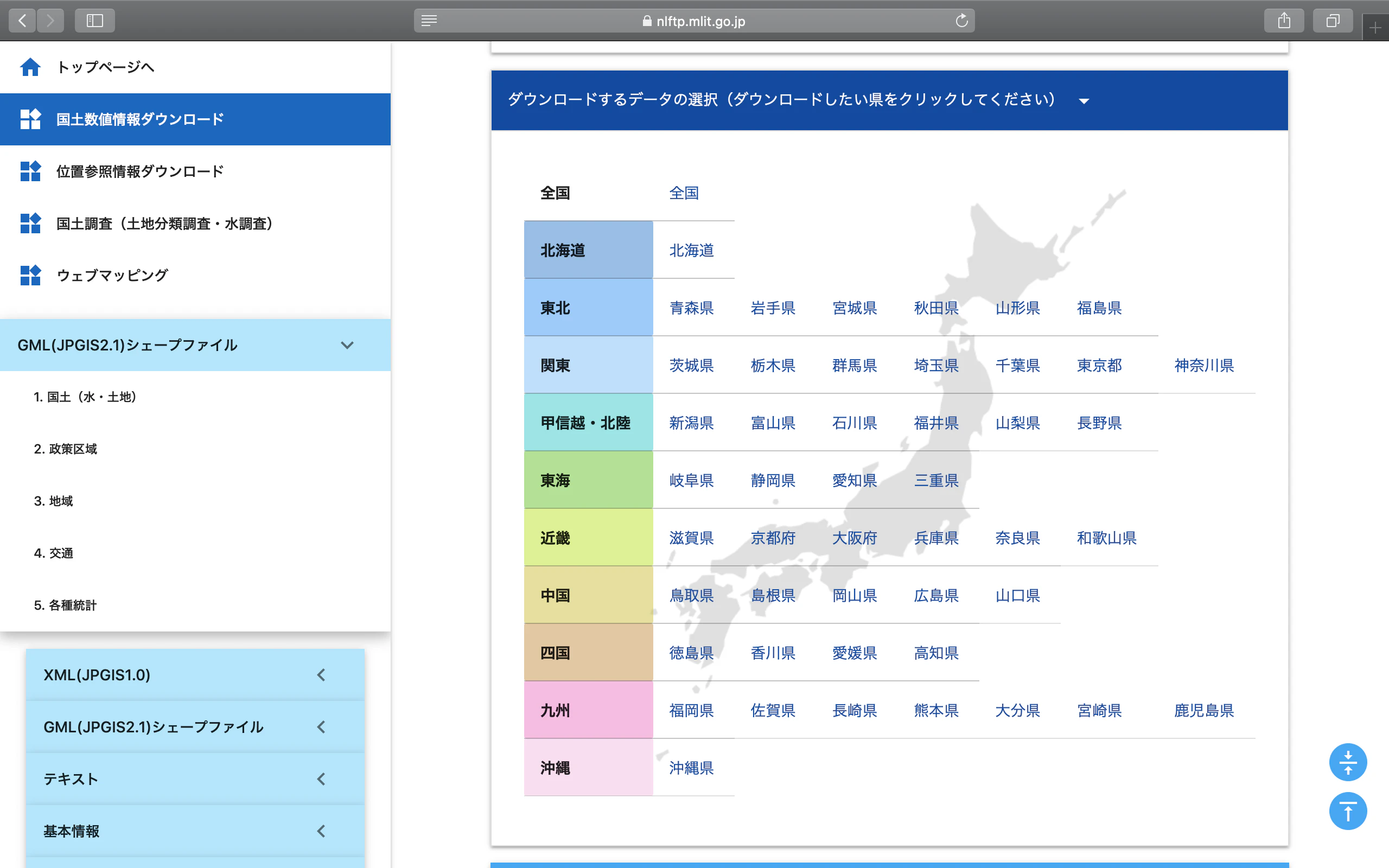Expand the XML(JPGIS1.0) section

(321, 674)
